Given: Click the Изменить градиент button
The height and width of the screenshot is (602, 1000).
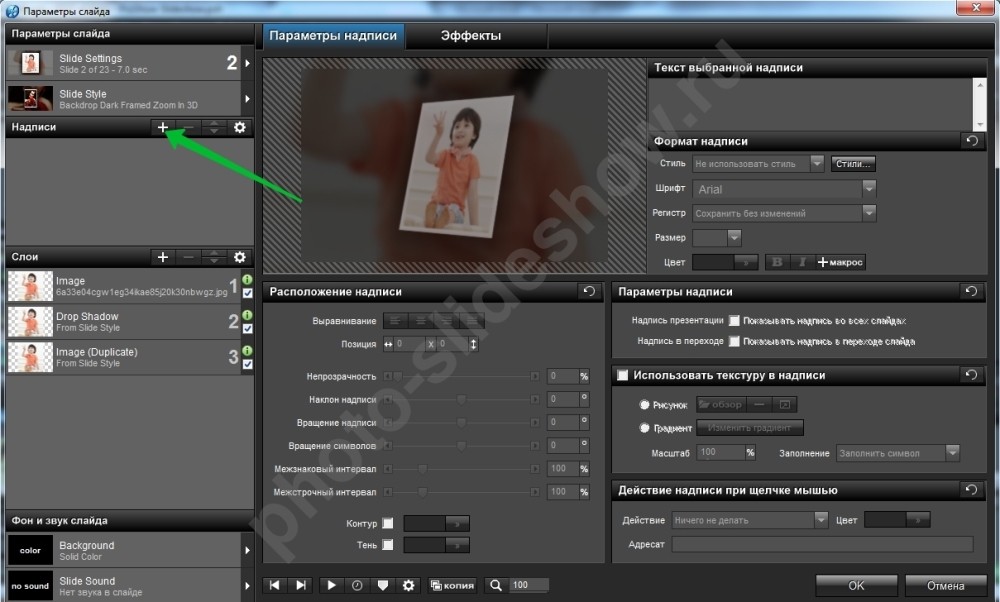Looking at the screenshot, I should (x=749, y=428).
